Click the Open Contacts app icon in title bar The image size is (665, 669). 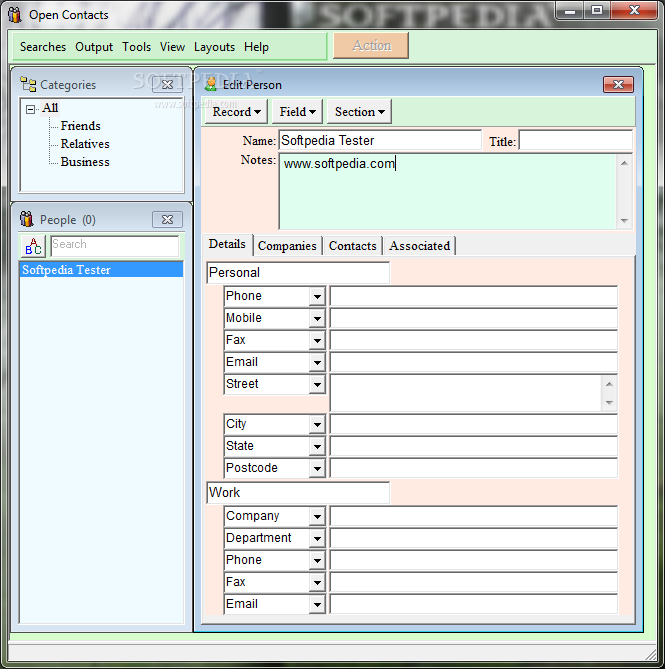(x=15, y=15)
